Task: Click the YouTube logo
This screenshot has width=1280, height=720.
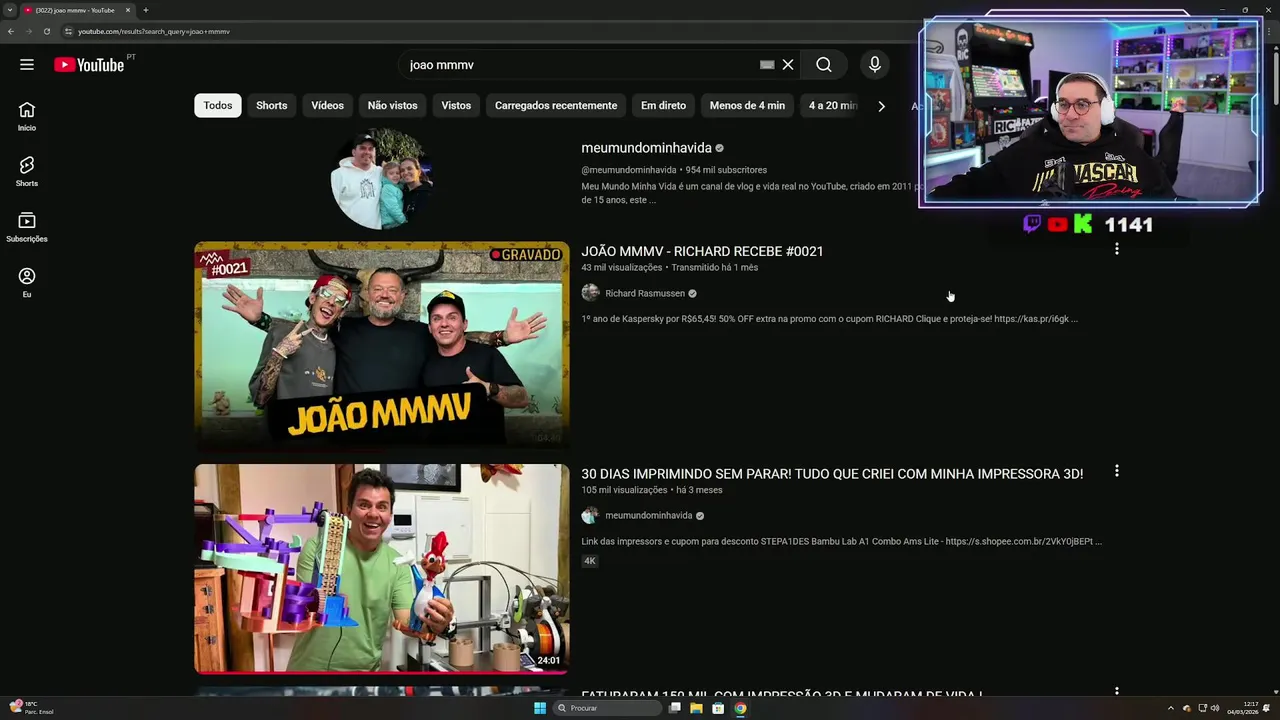Action: [x=89, y=65]
